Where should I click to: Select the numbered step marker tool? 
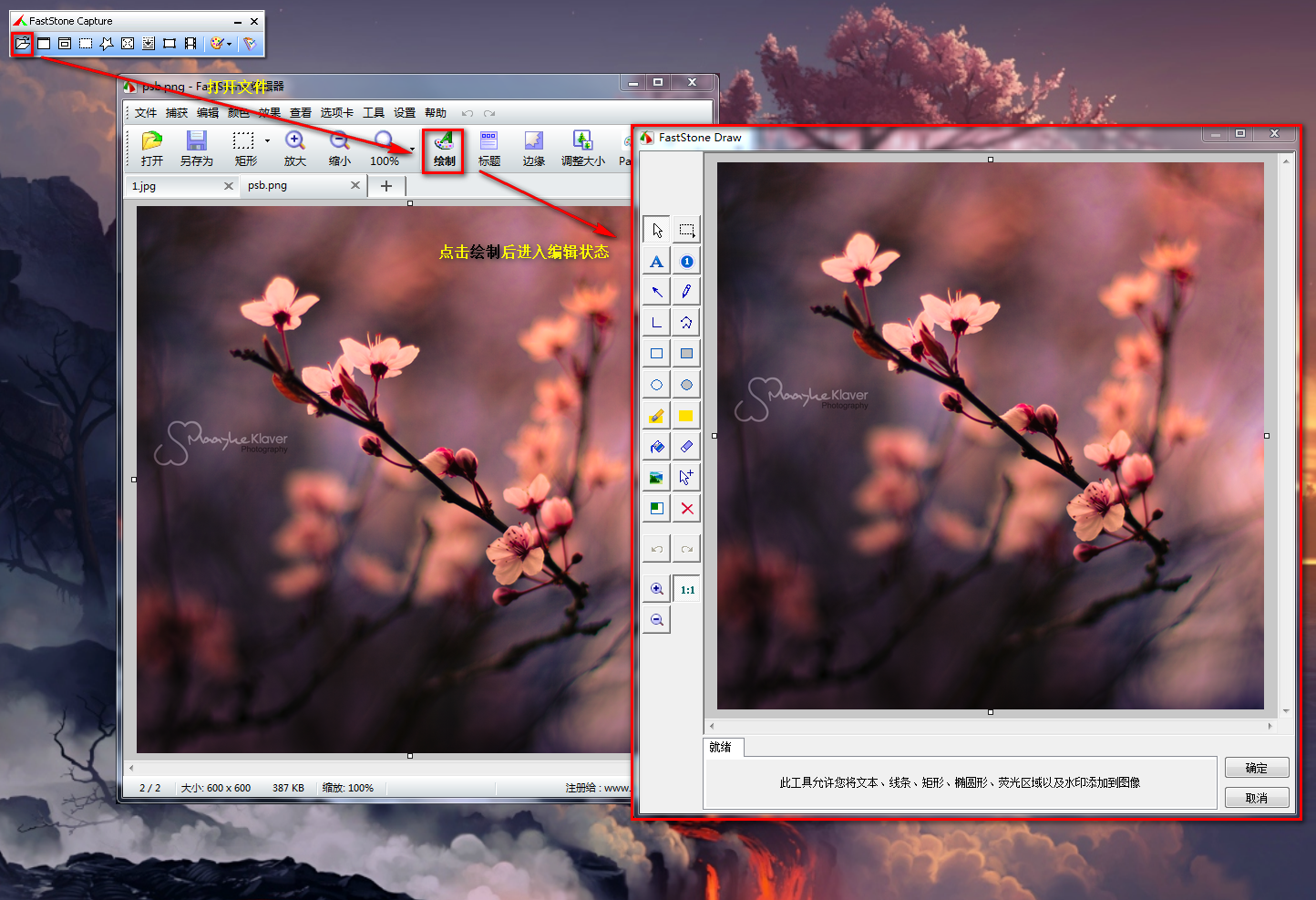(686, 262)
